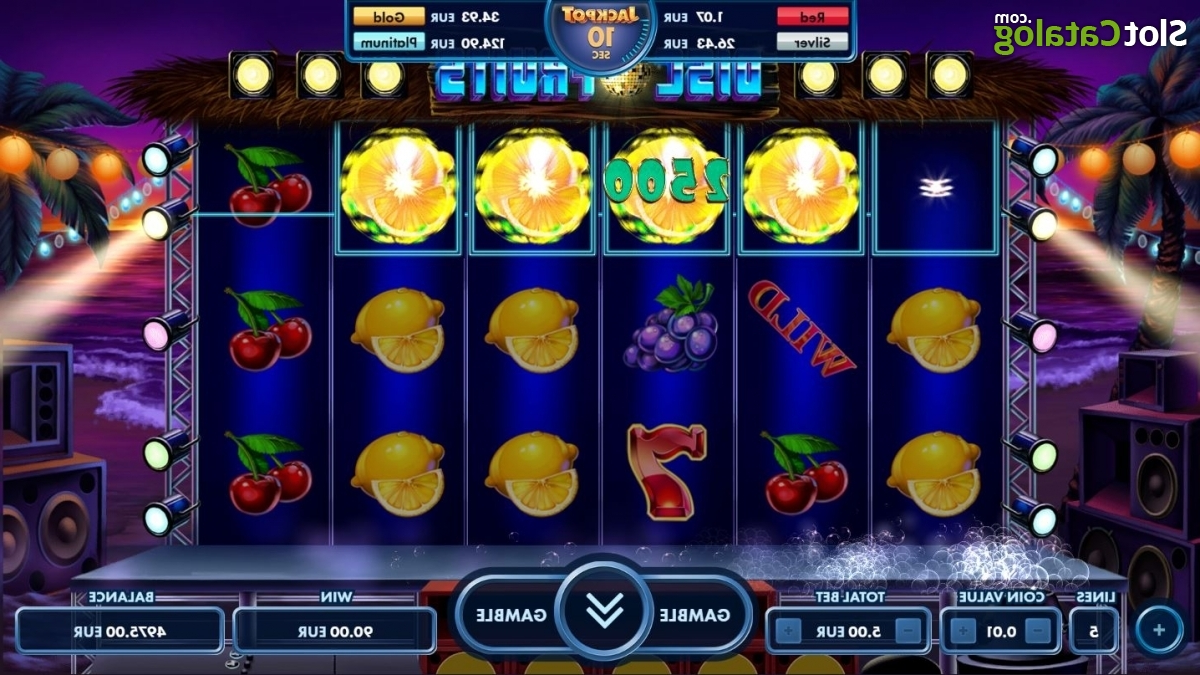Select the Silver jackpot label
1200x675 pixels.
(812, 43)
